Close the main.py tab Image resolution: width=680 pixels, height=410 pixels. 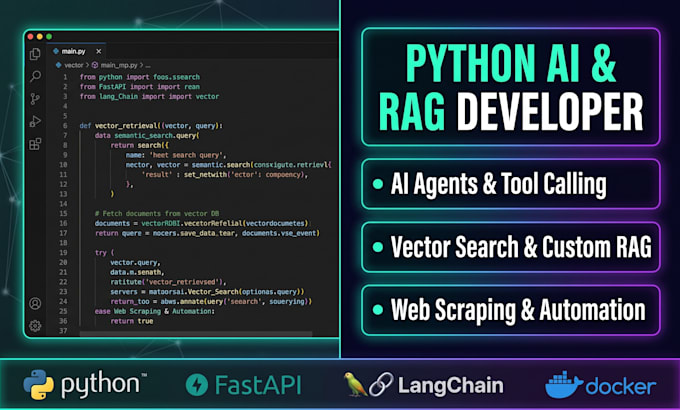(99, 51)
